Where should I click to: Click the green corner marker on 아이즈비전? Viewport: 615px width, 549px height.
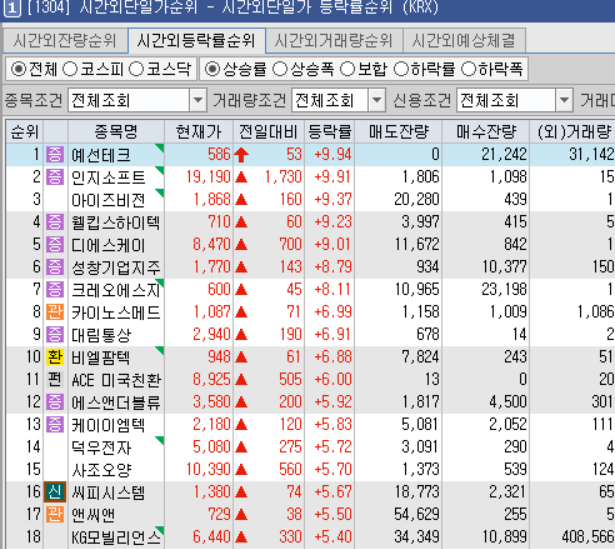[160, 193]
